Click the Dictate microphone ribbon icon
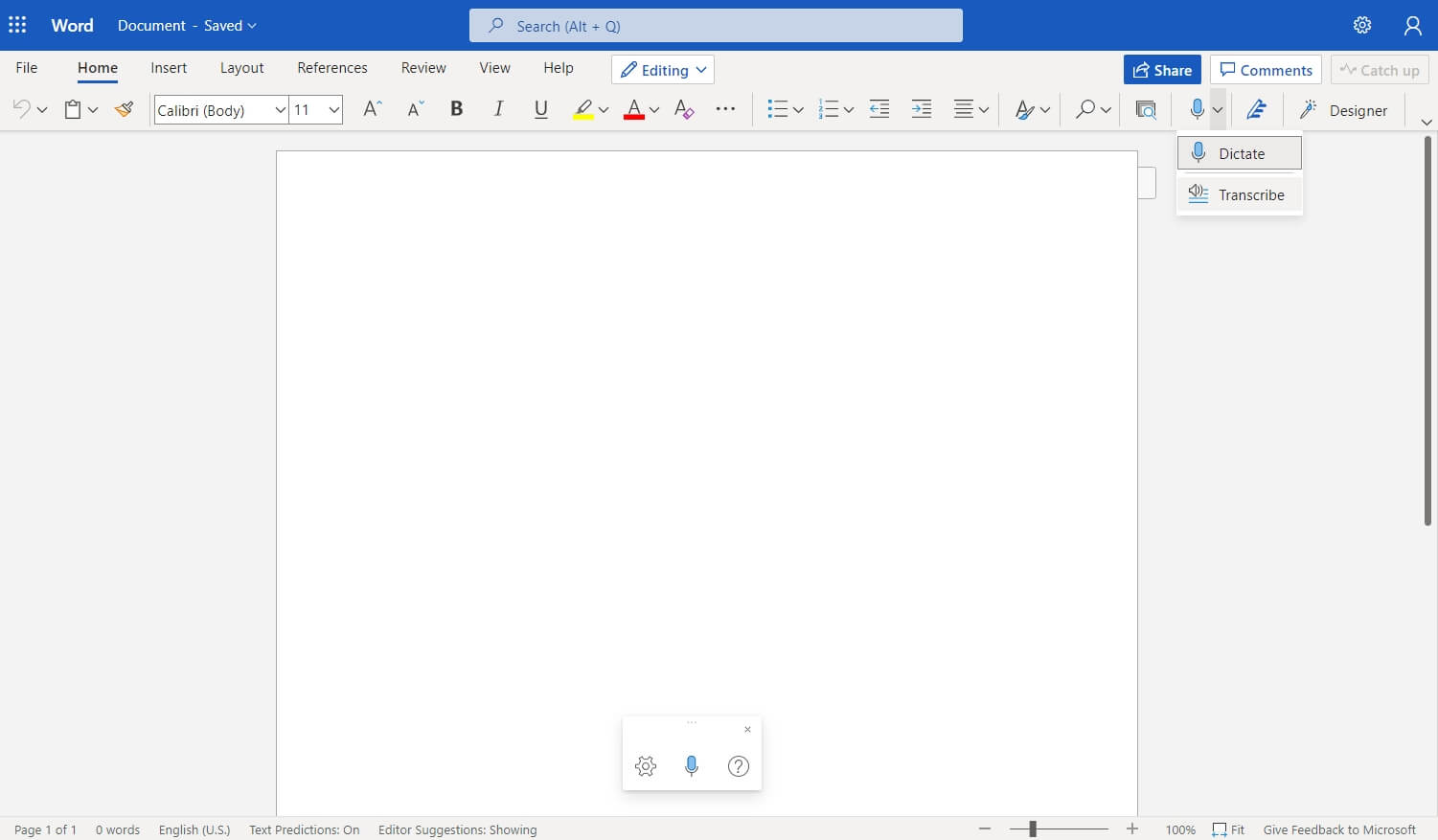1438x840 pixels. (x=1197, y=109)
